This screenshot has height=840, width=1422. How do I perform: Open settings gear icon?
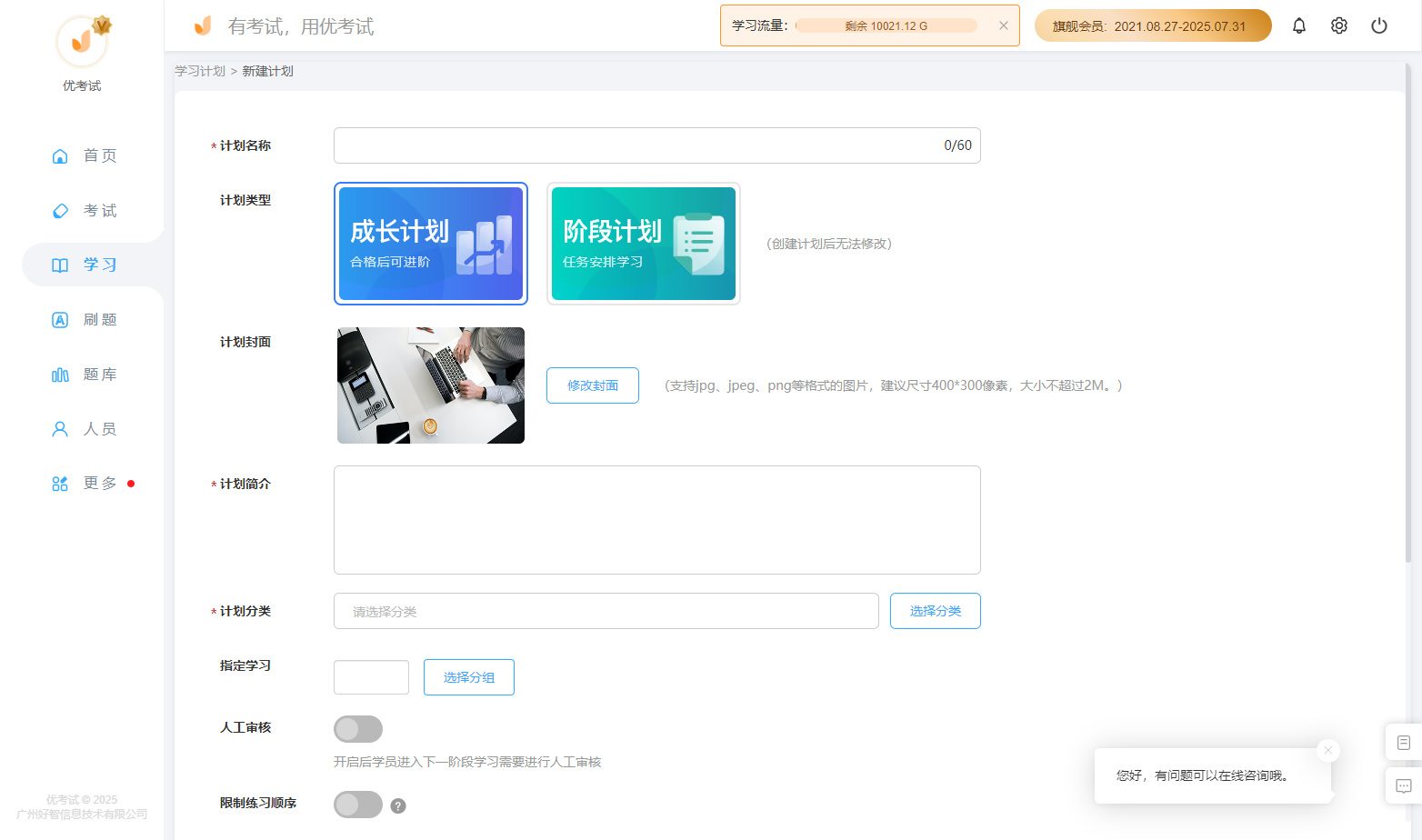click(1339, 25)
